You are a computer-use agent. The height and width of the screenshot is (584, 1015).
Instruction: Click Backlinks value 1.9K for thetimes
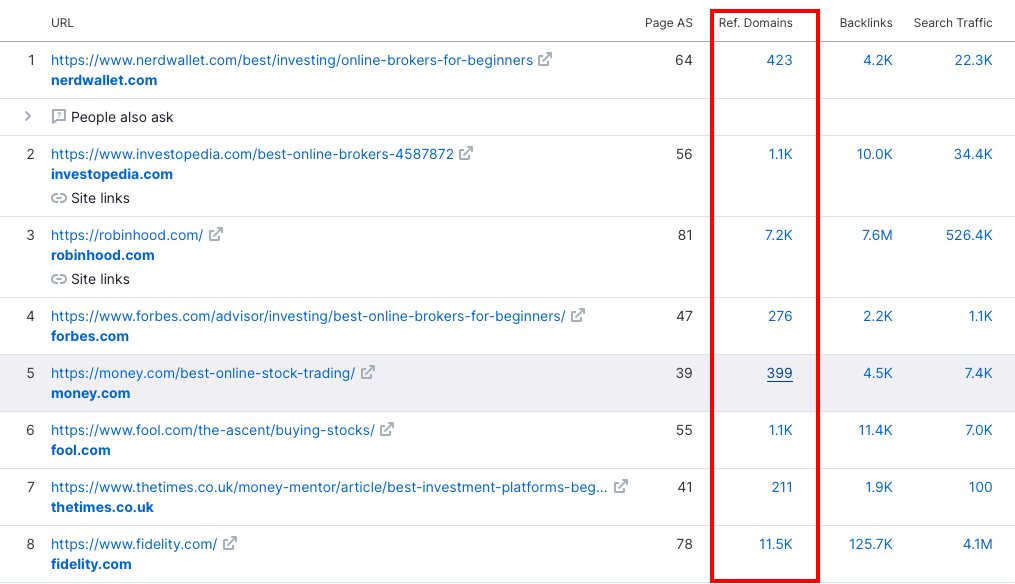tap(879, 487)
